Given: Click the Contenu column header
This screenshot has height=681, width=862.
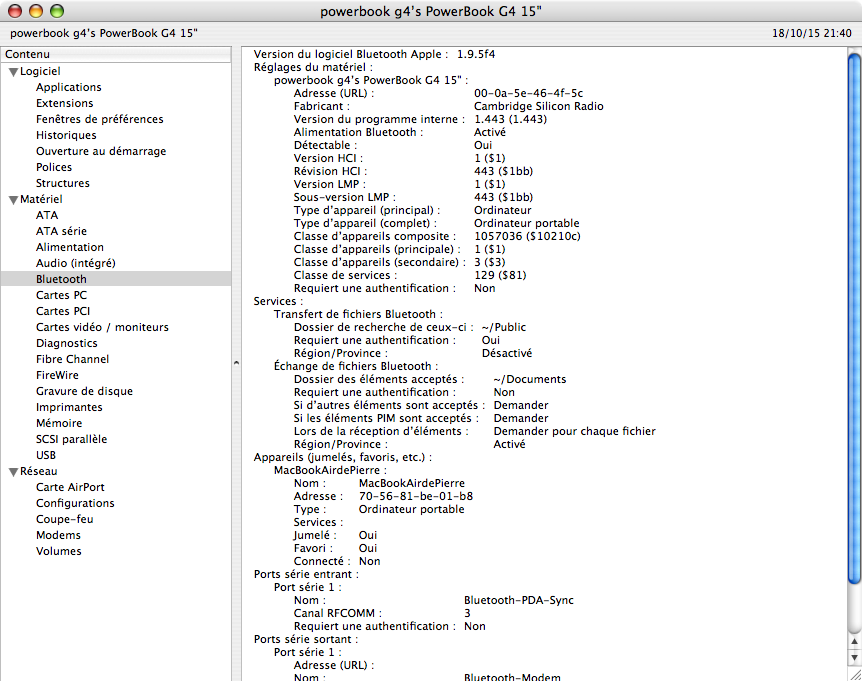Looking at the screenshot, I should click(x=115, y=54).
